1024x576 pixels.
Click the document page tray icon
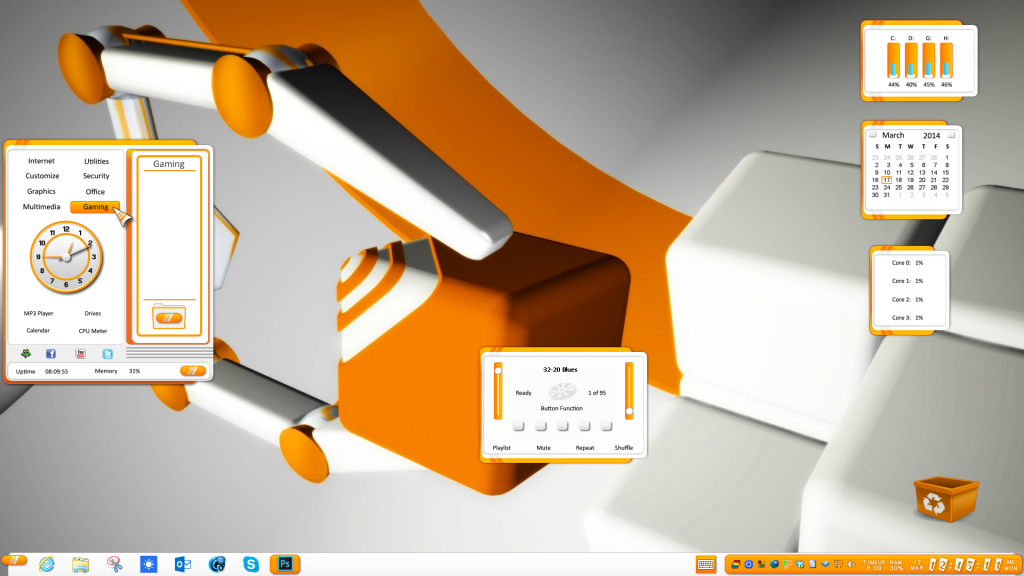[812, 564]
